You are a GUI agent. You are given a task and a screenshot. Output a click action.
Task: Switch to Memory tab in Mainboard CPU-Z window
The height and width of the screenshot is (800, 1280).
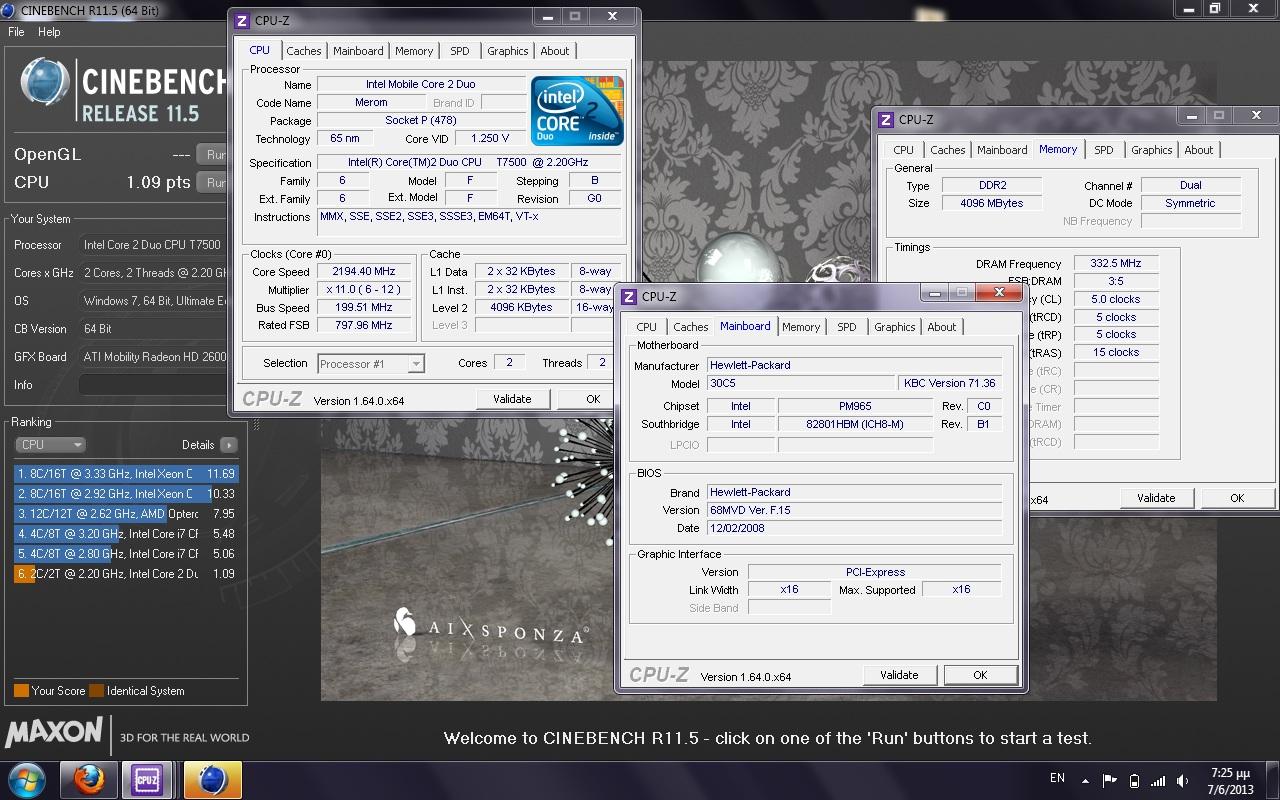[801, 327]
